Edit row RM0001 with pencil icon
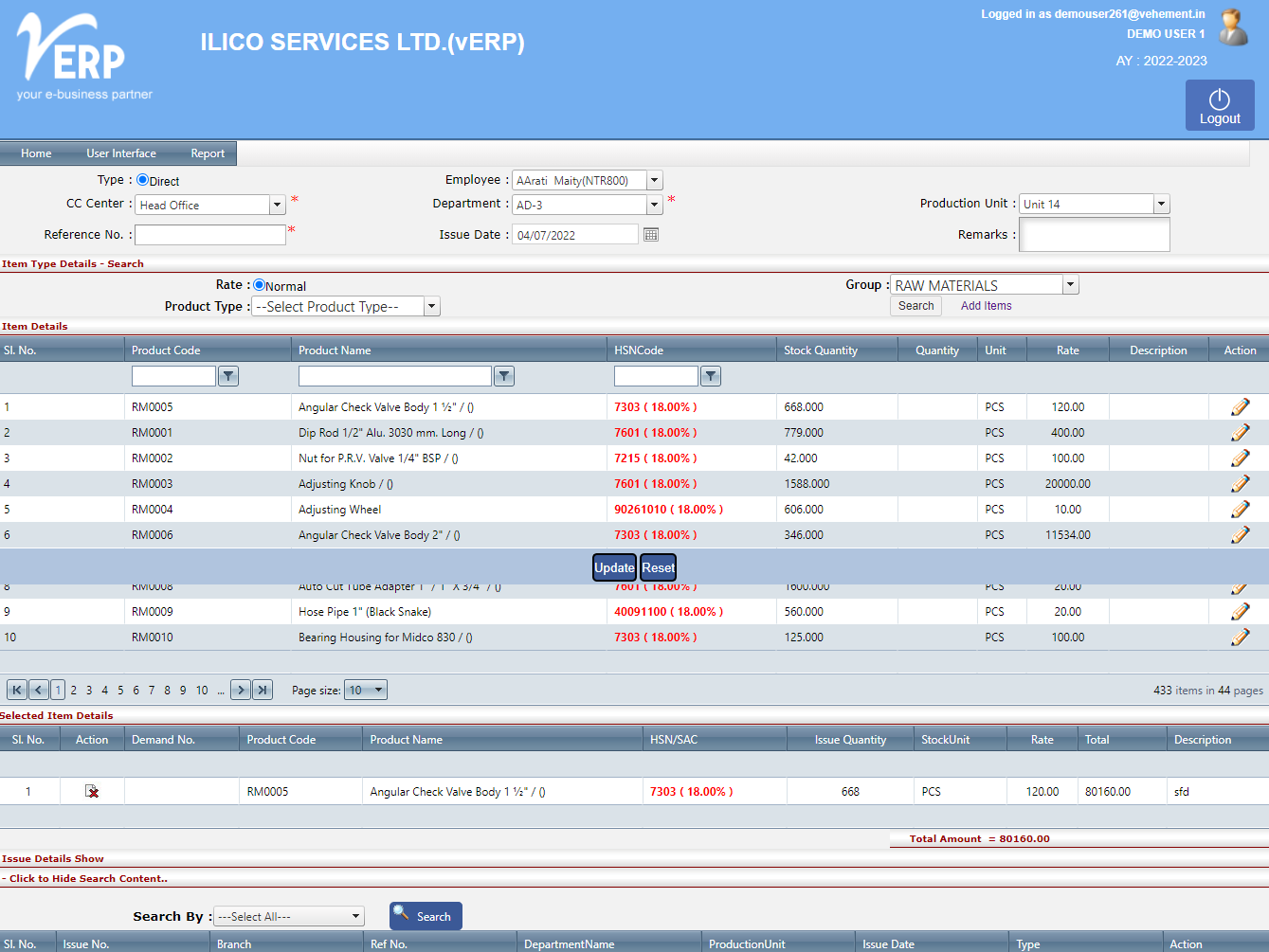 1240,433
